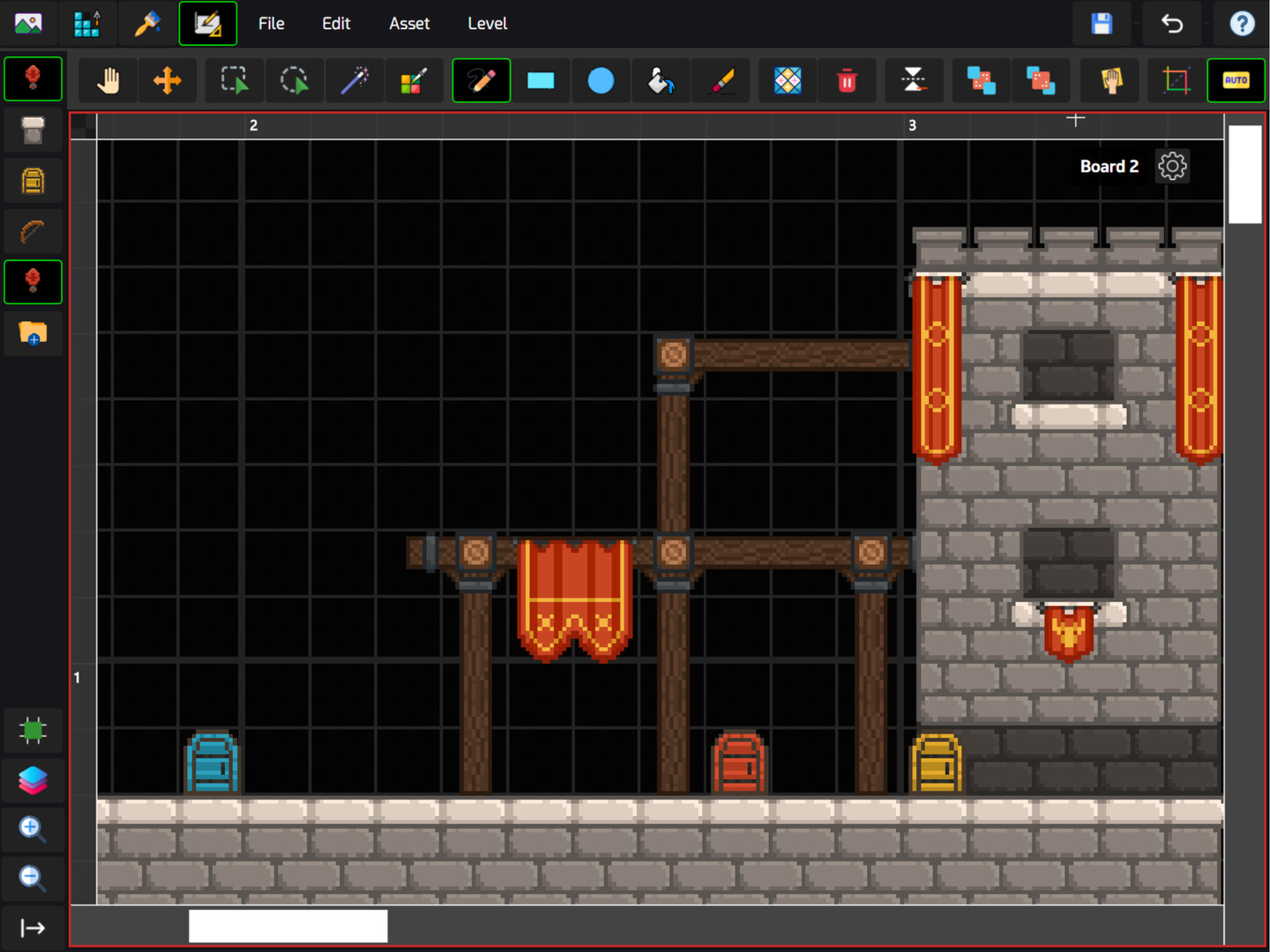This screenshot has height=952, width=1270.
Task: Pick the Magic Wand selection tool
Action: [x=355, y=81]
